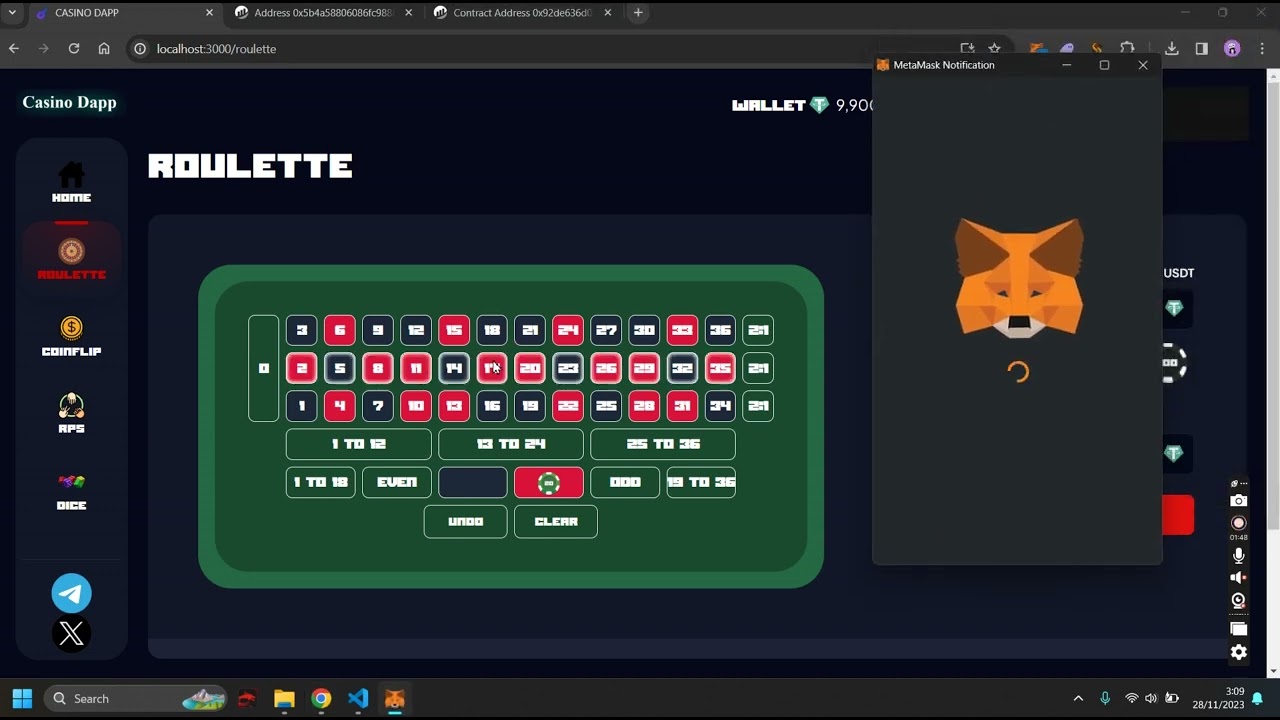The width and height of the screenshot is (1280, 720).
Task: Bet on 1 TO 18
Action: click(321, 482)
